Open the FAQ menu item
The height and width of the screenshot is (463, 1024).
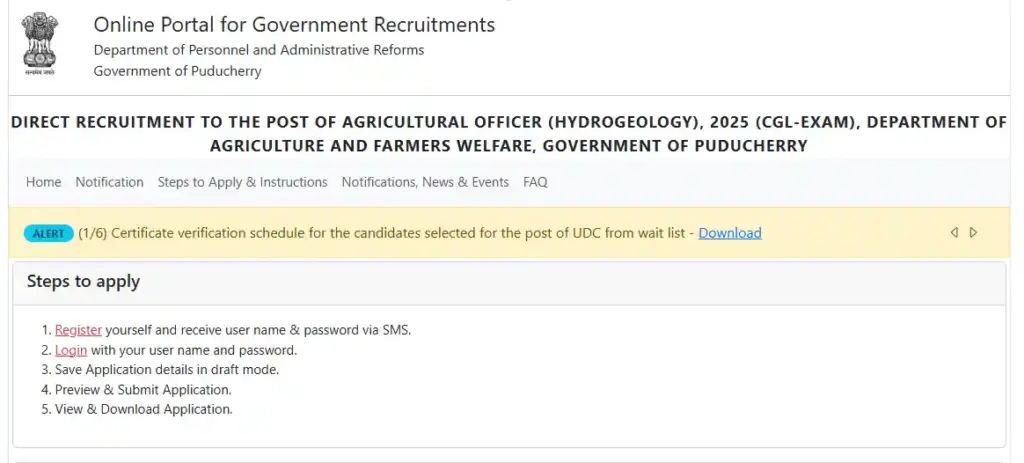(535, 182)
